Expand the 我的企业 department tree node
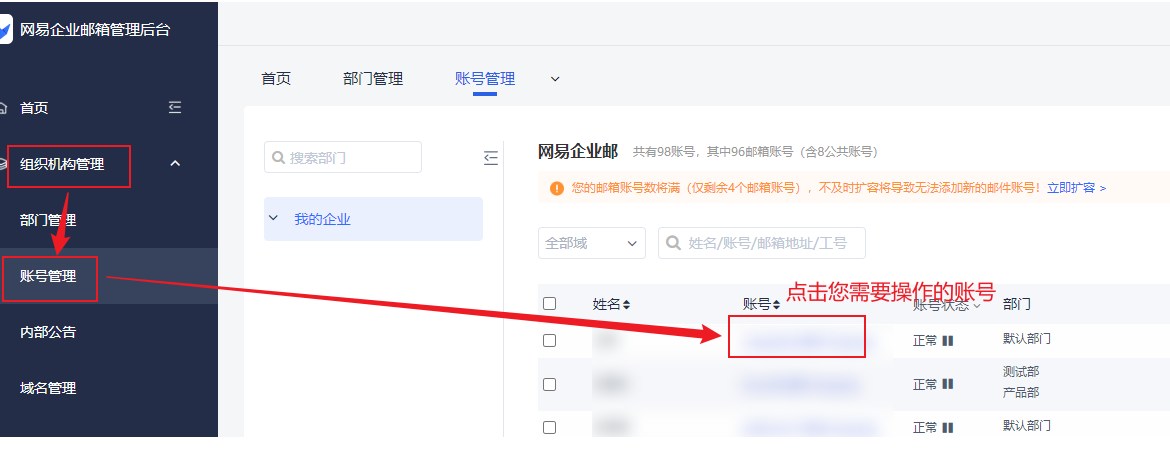 (273, 218)
